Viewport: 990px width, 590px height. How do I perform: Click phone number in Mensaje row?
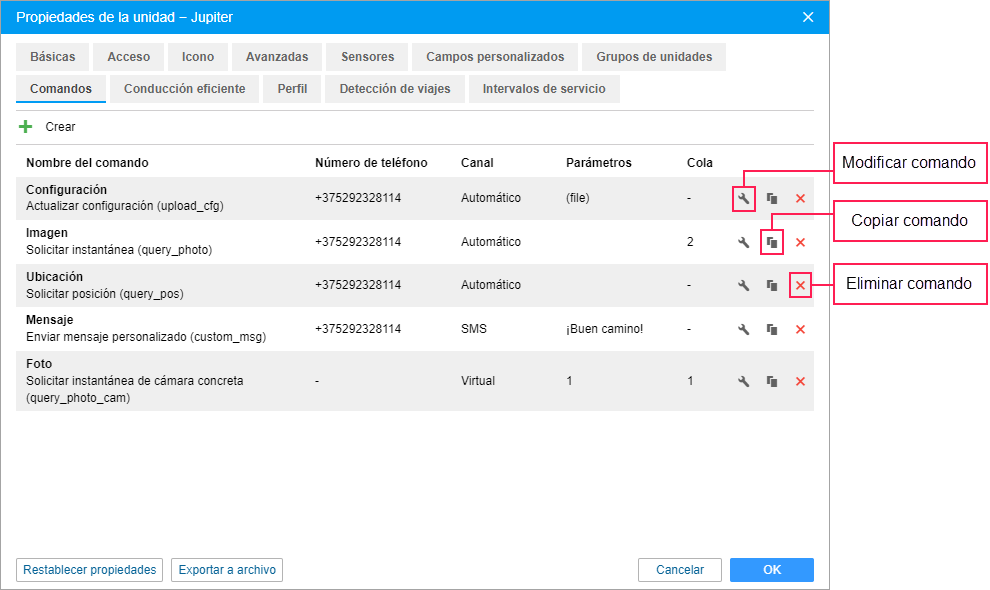click(x=358, y=329)
